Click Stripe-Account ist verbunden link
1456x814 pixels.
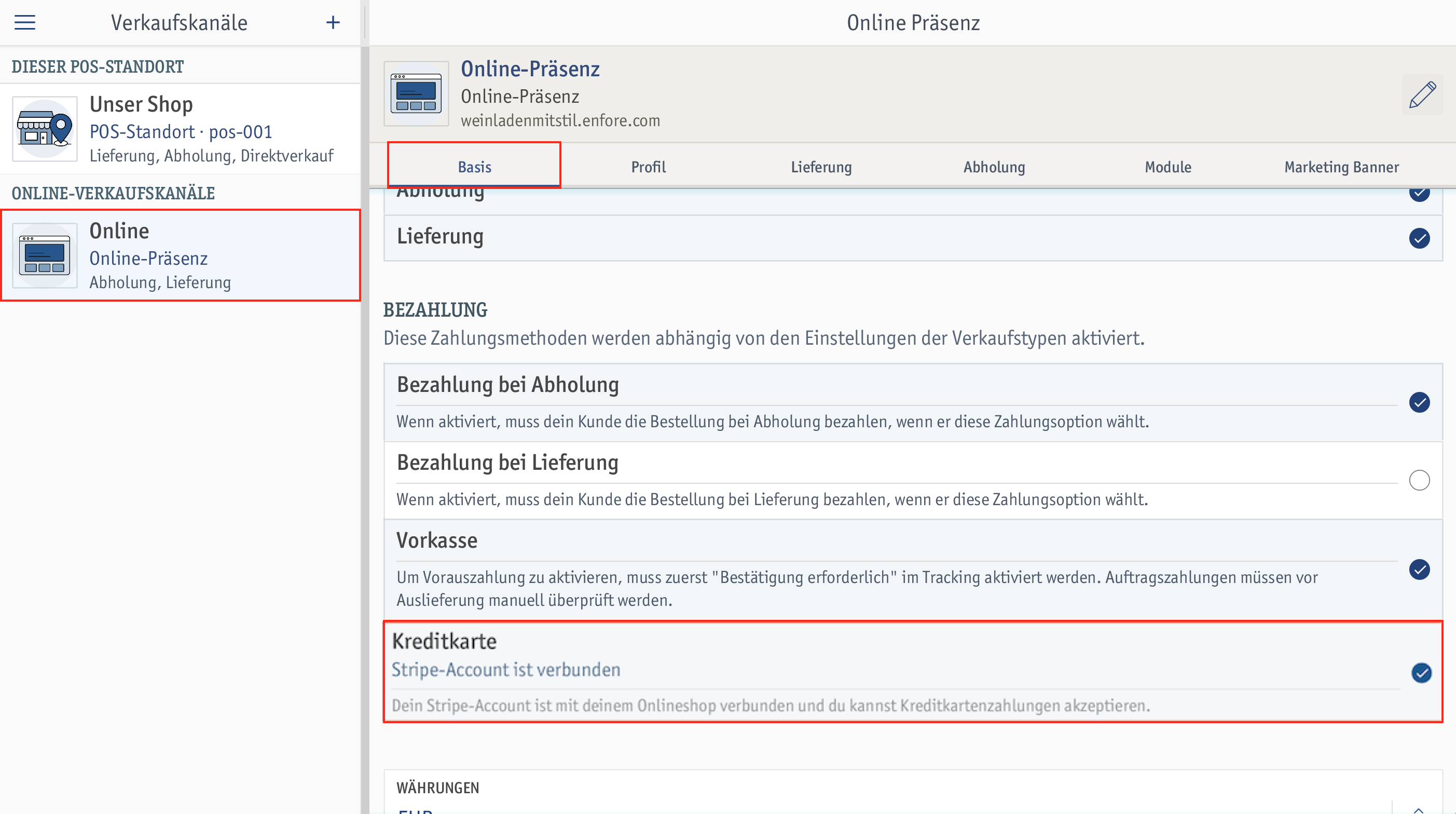coord(506,670)
